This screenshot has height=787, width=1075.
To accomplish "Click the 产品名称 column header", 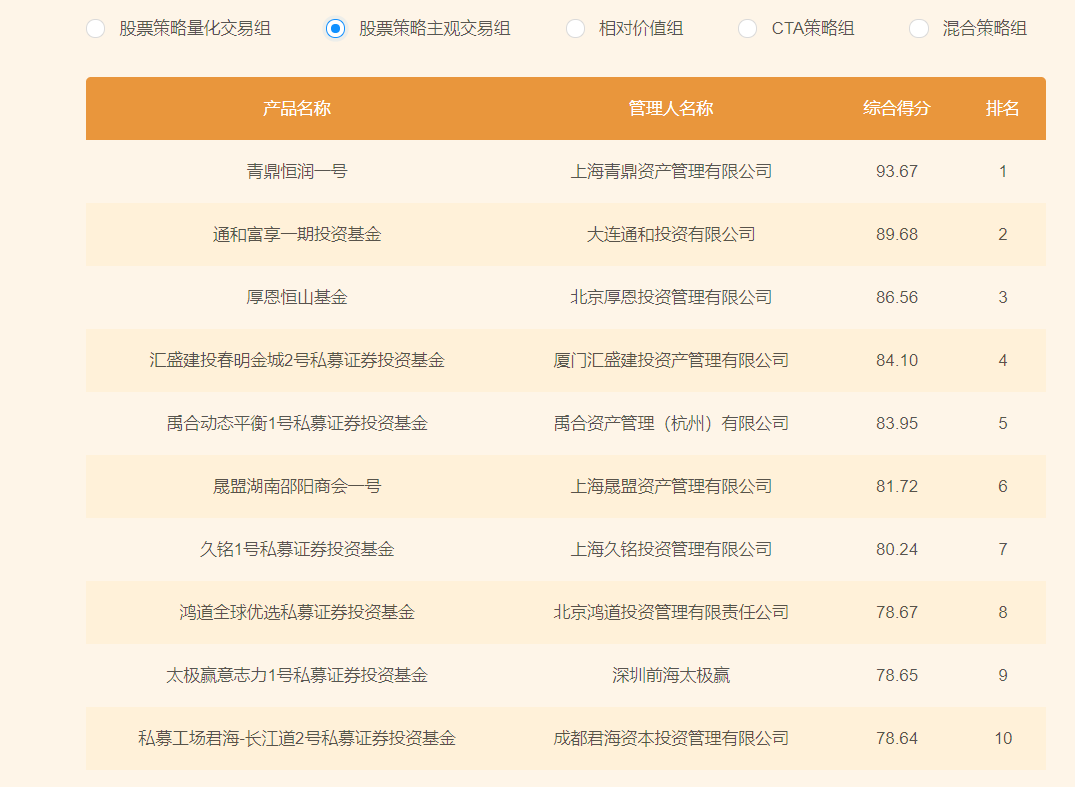I will [297, 108].
